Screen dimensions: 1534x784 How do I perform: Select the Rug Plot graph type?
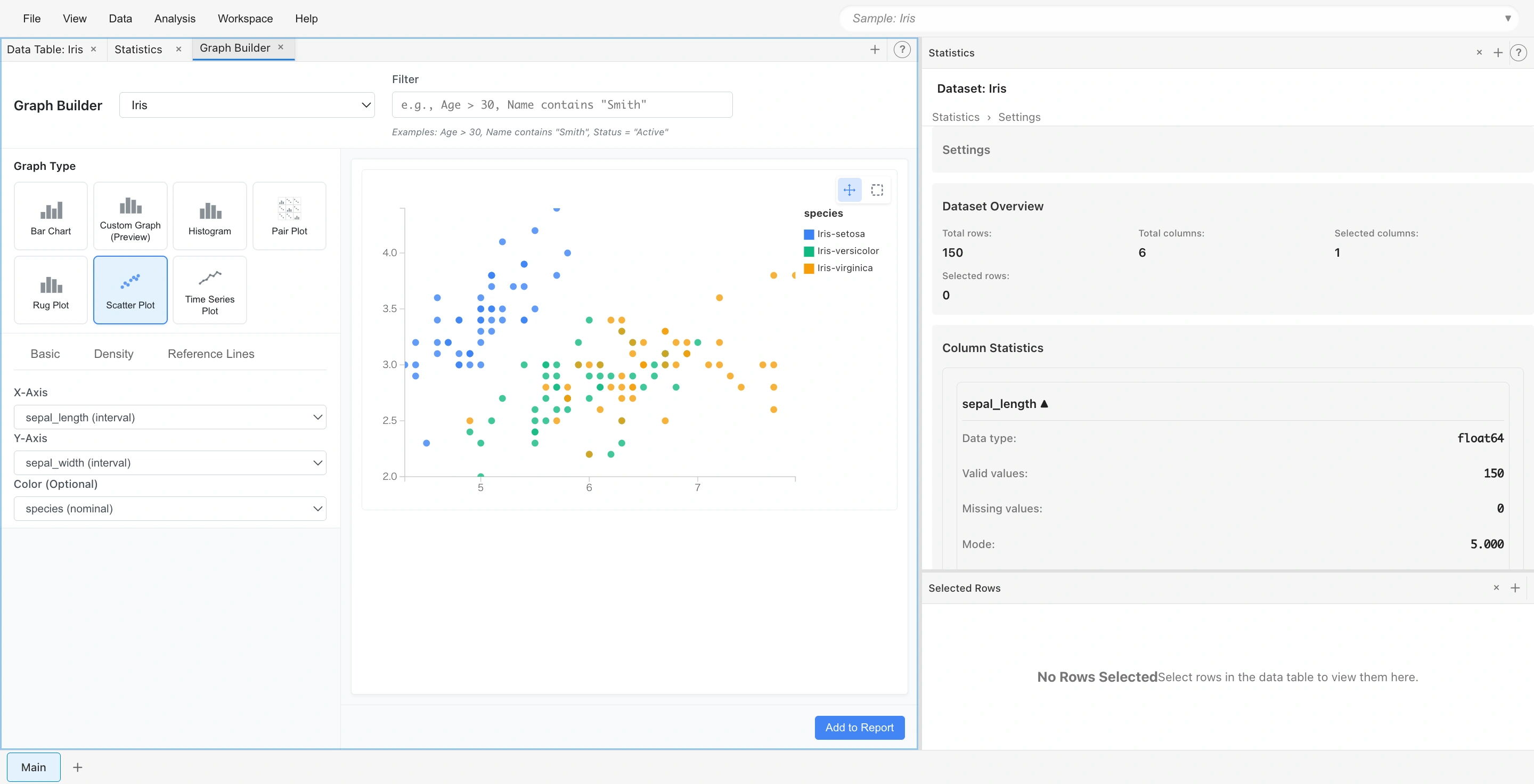[x=50, y=290]
